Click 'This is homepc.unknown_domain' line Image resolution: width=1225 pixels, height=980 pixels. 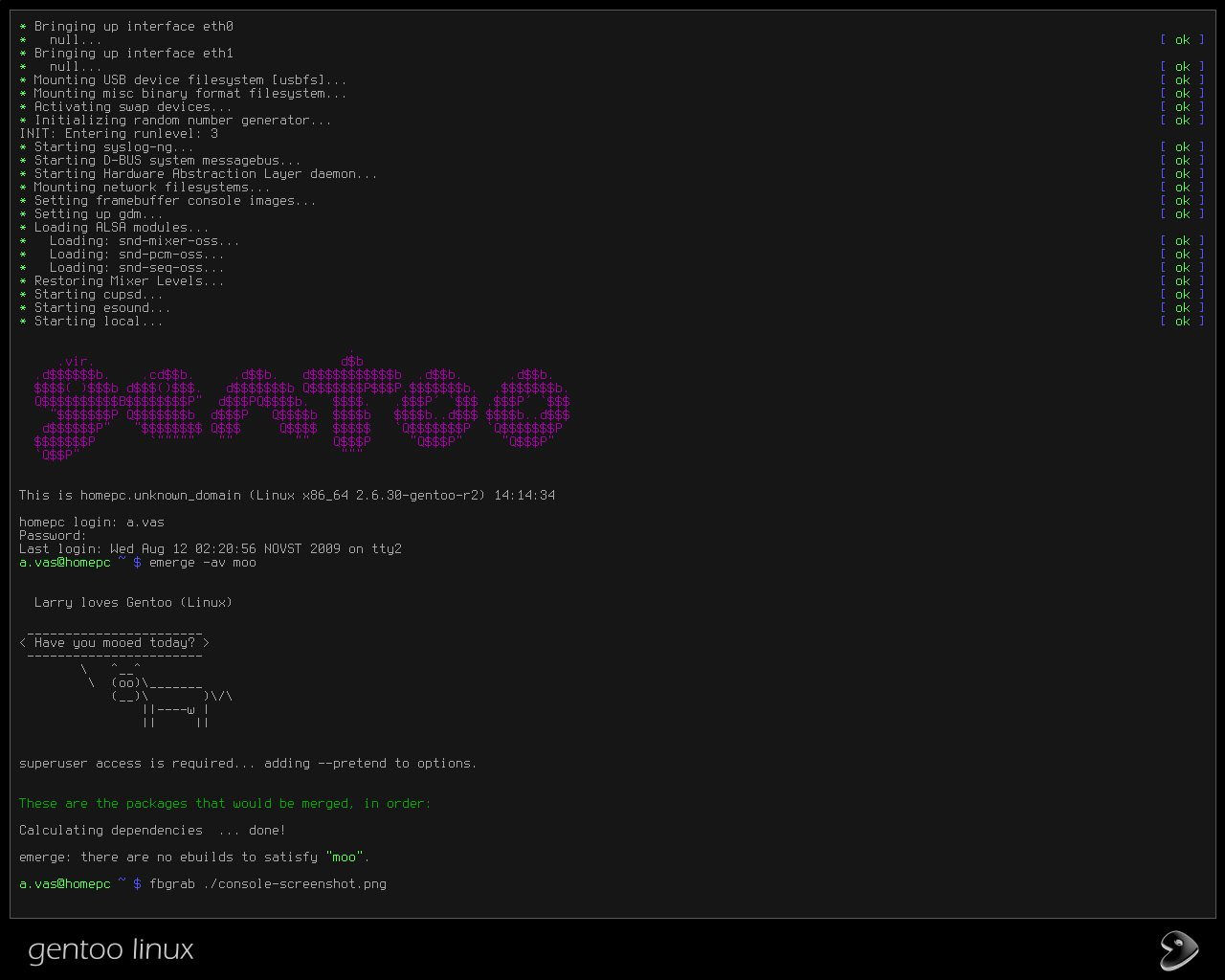point(287,496)
